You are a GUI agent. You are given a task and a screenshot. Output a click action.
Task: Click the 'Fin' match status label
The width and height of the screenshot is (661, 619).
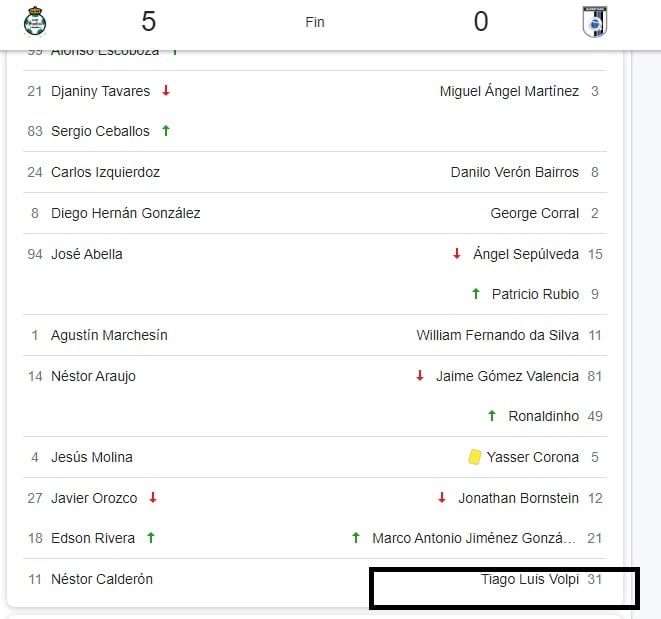point(315,22)
